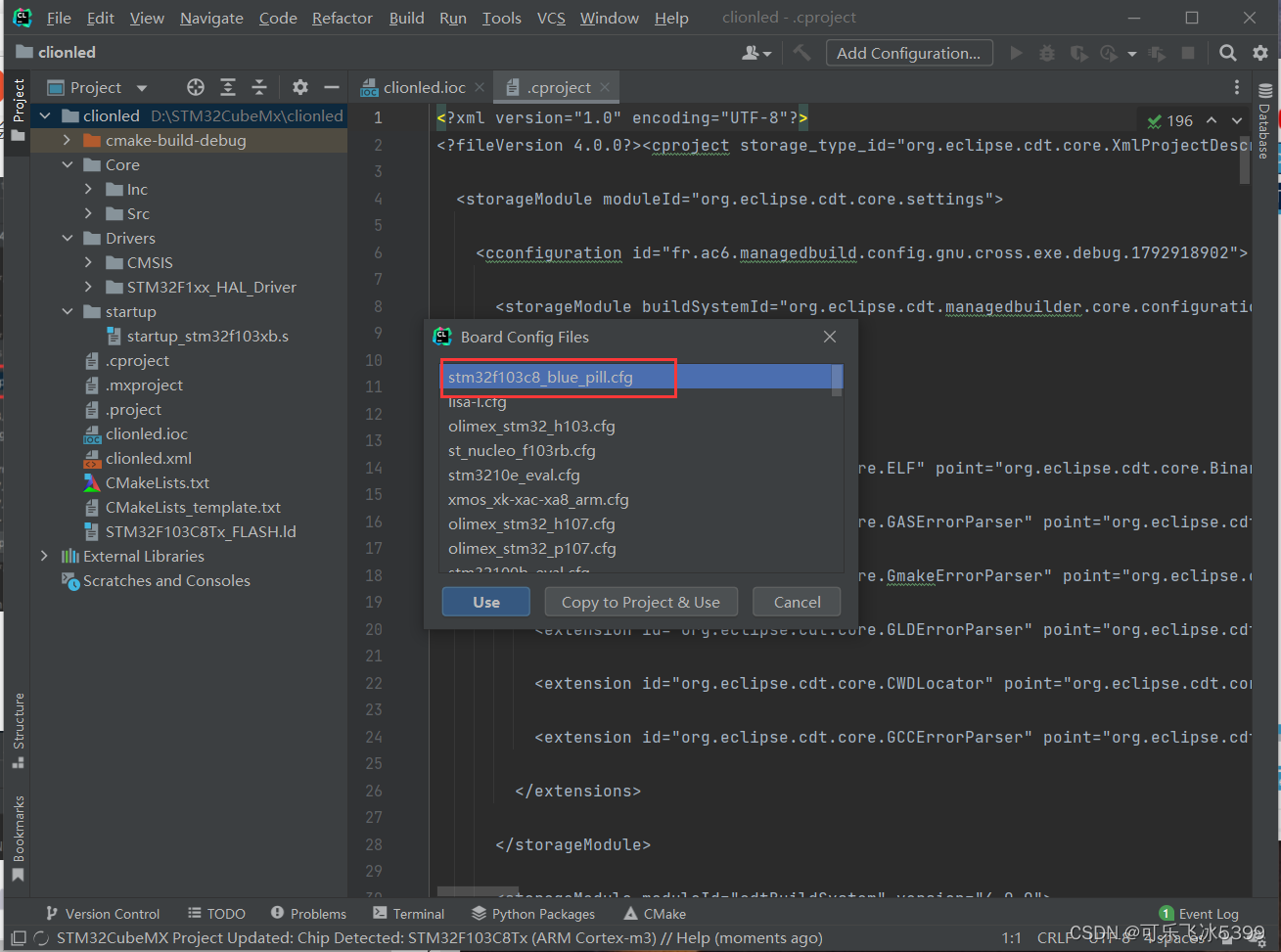Collapse the Drivers folder
1281x952 pixels.
[67, 238]
